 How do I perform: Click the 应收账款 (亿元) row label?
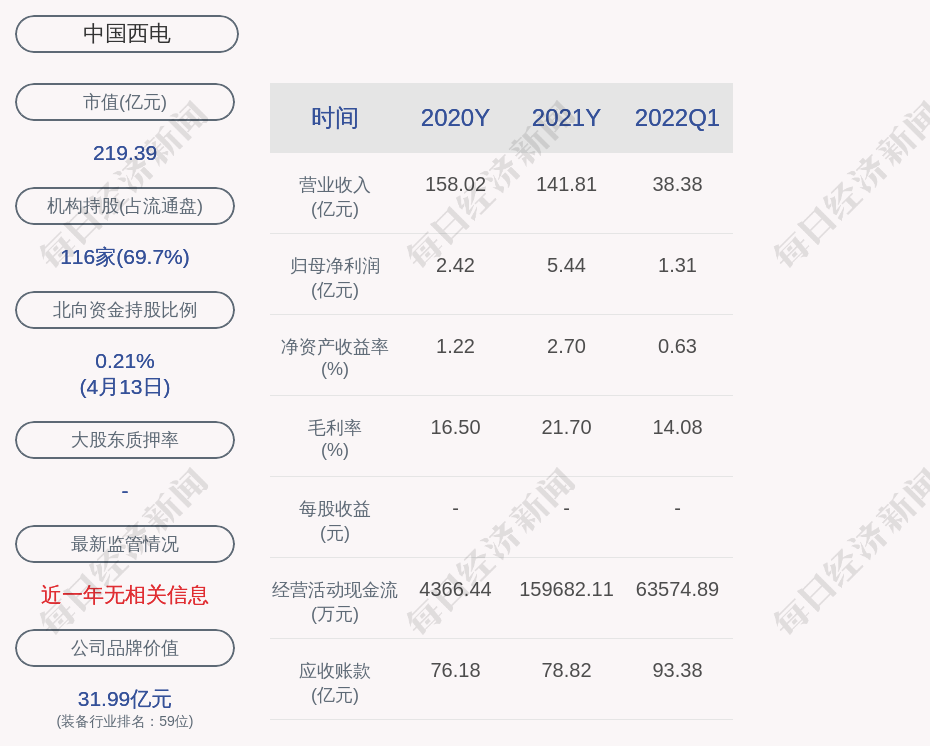tap(335, 683)
